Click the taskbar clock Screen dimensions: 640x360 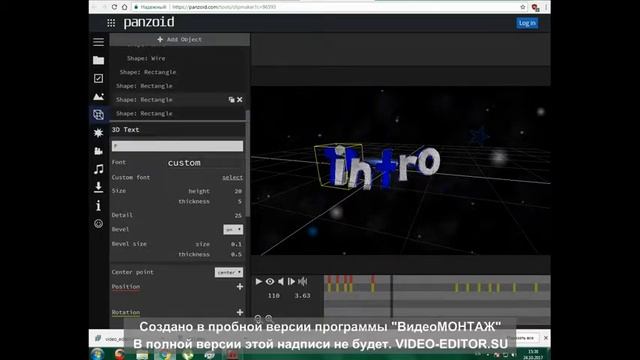coord(533,354)
